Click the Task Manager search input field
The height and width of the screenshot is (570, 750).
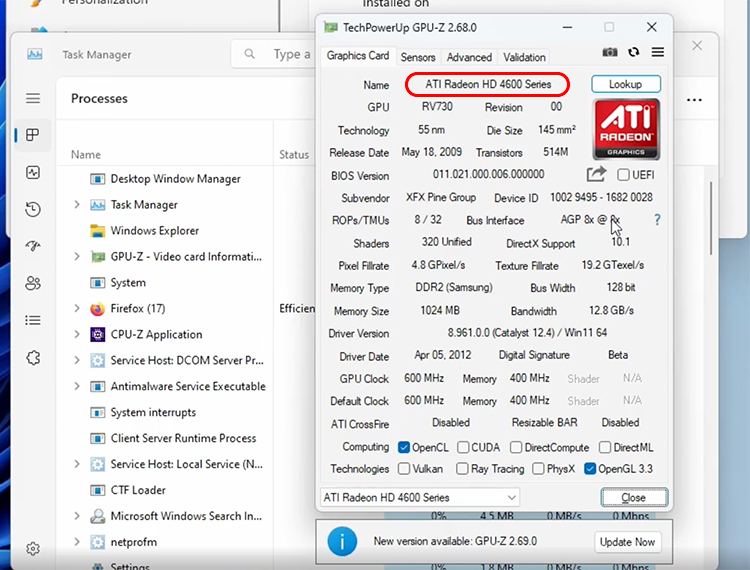pyautogui.click(x=274, y=54)
